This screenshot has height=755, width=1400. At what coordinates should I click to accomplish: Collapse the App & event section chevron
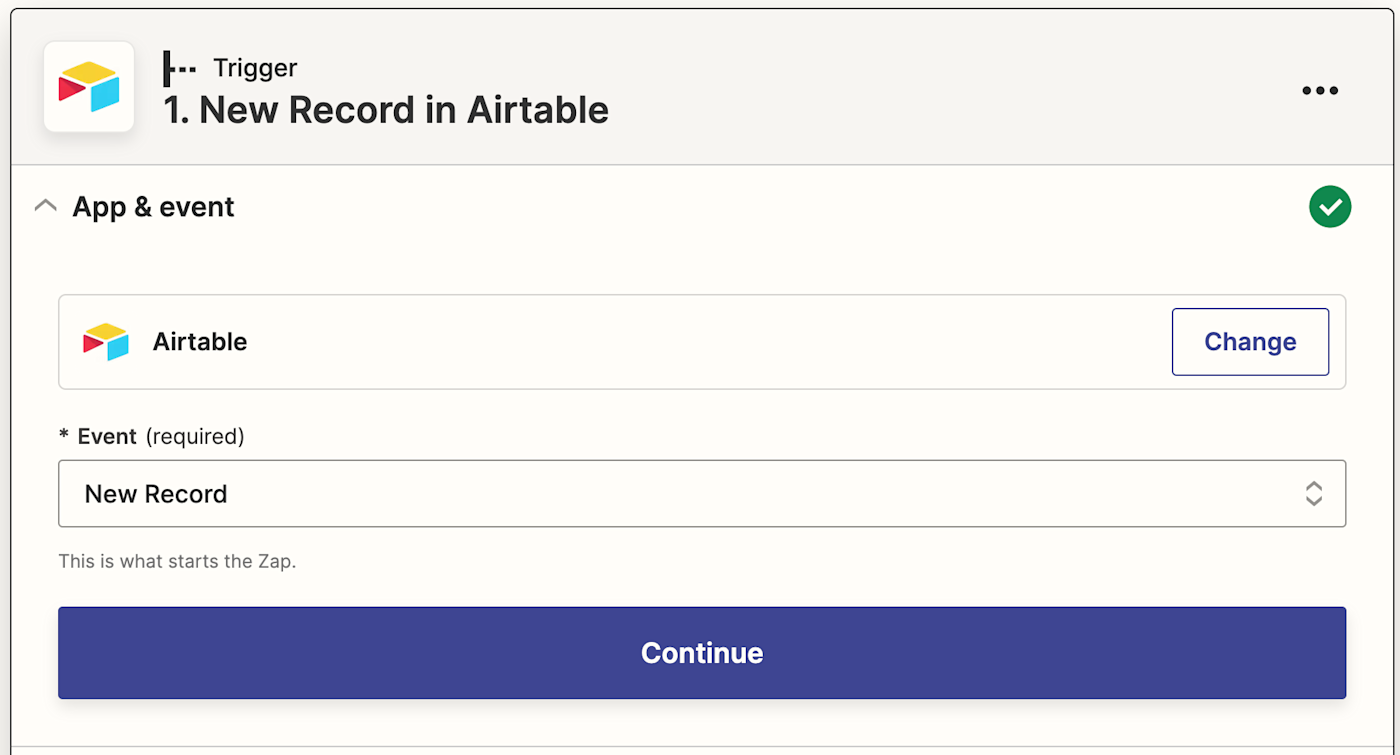[x=45, y=207]
